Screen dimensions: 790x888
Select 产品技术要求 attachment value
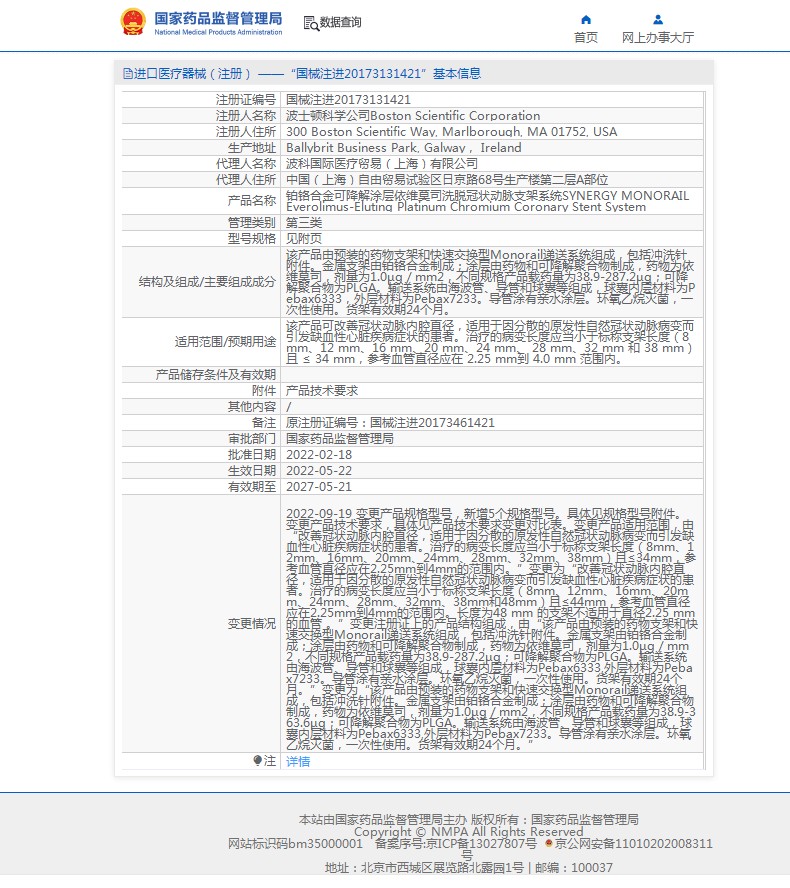322,390
